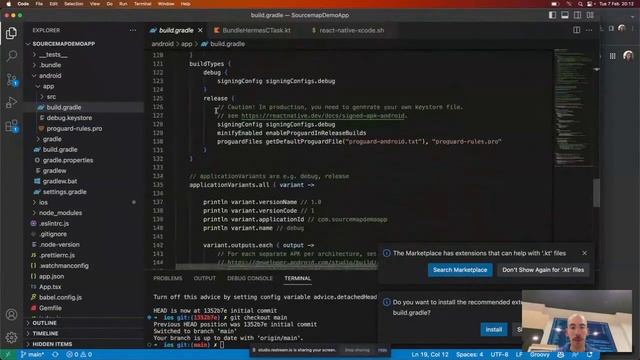Open errors and warnings count in status bar
640x360 pixels.
[79, 354]
